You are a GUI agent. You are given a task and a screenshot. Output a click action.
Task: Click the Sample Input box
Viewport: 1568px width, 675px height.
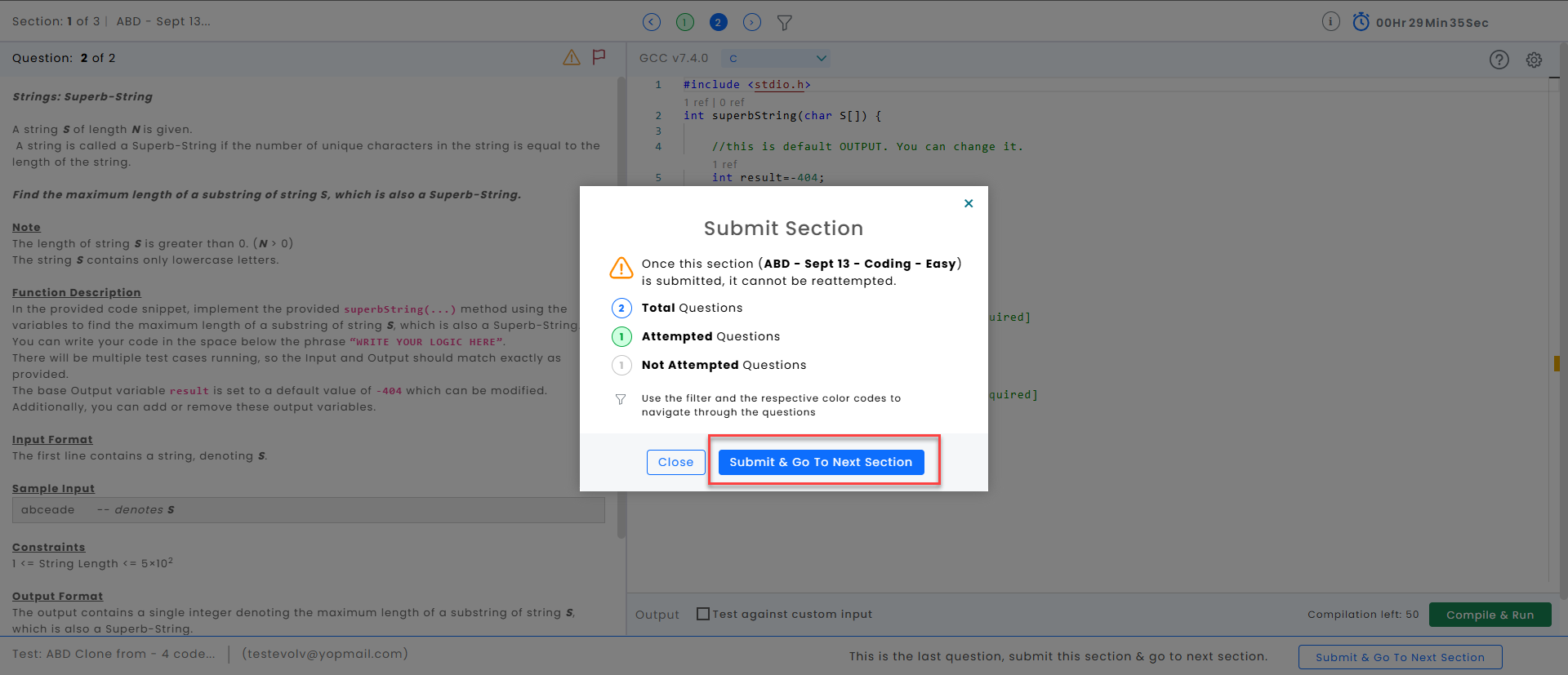pos(308,510)
